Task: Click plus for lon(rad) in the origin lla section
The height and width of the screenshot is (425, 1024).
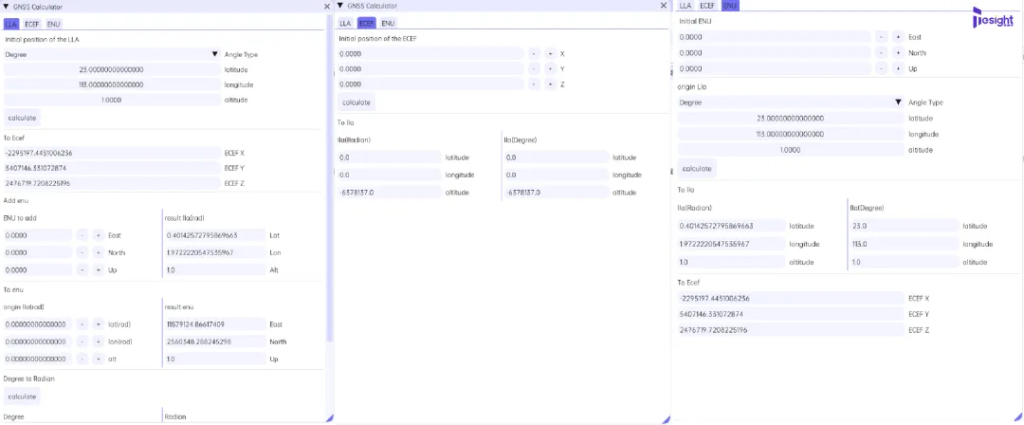Action: click(x=98, y=341)
